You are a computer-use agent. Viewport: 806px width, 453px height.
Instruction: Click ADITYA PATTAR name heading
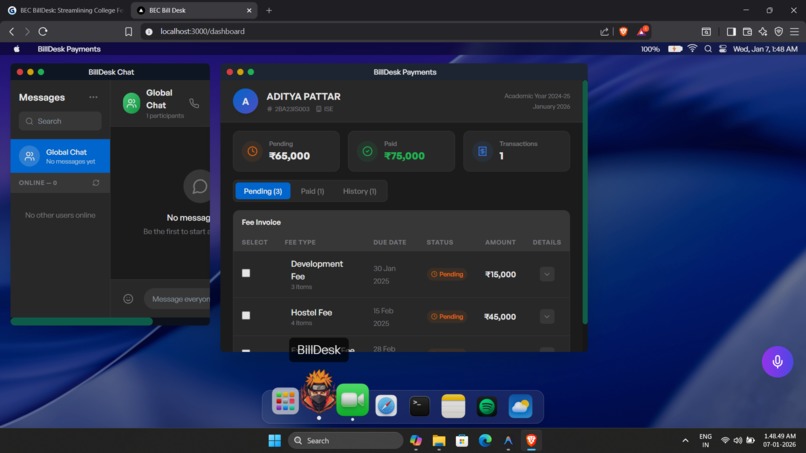[x=303, y=97]
